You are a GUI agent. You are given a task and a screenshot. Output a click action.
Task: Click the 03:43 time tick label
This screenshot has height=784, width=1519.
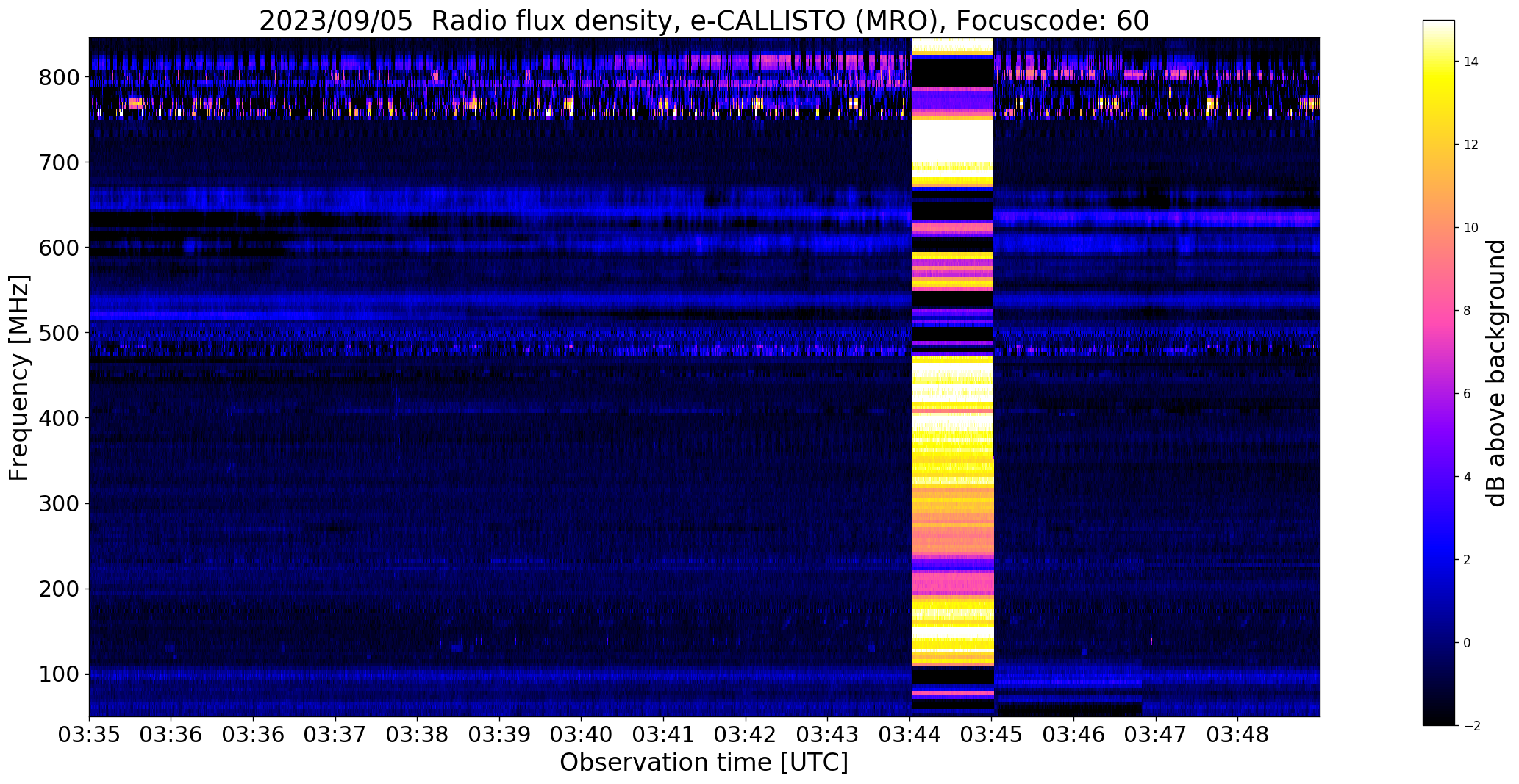[x=828, y=735]
